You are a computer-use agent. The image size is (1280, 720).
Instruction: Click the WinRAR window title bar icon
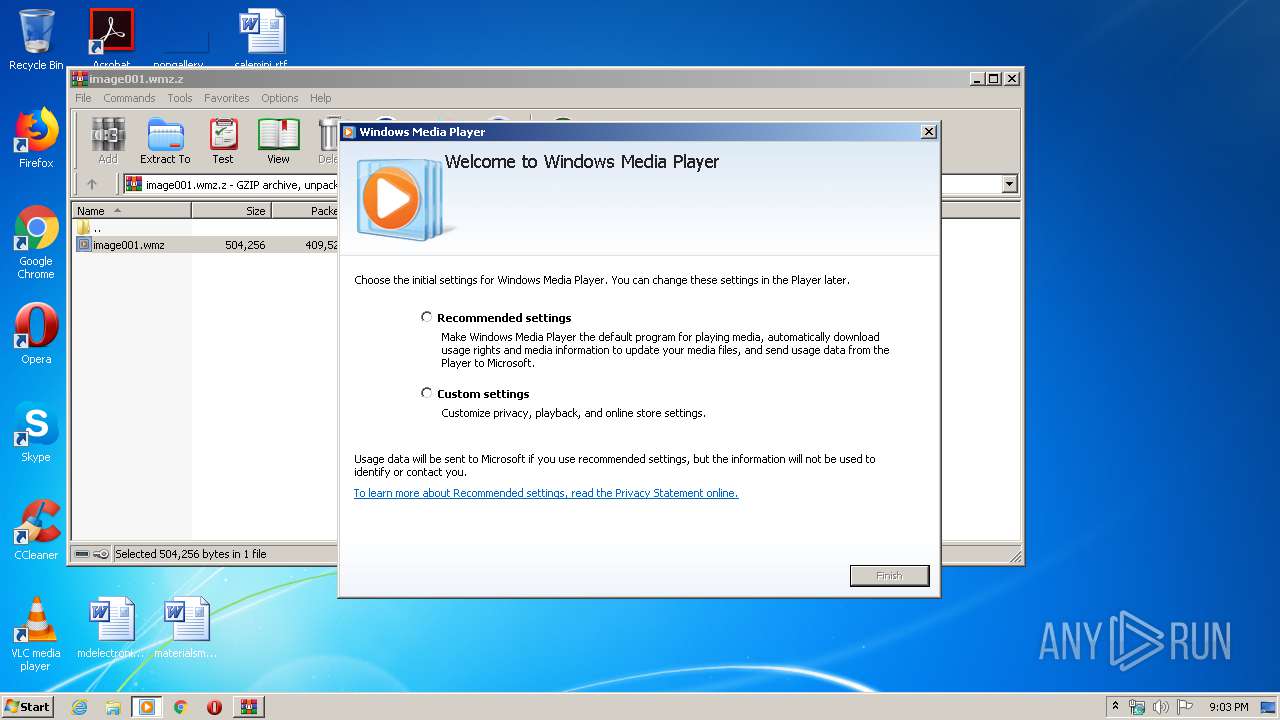pos(80,78)
